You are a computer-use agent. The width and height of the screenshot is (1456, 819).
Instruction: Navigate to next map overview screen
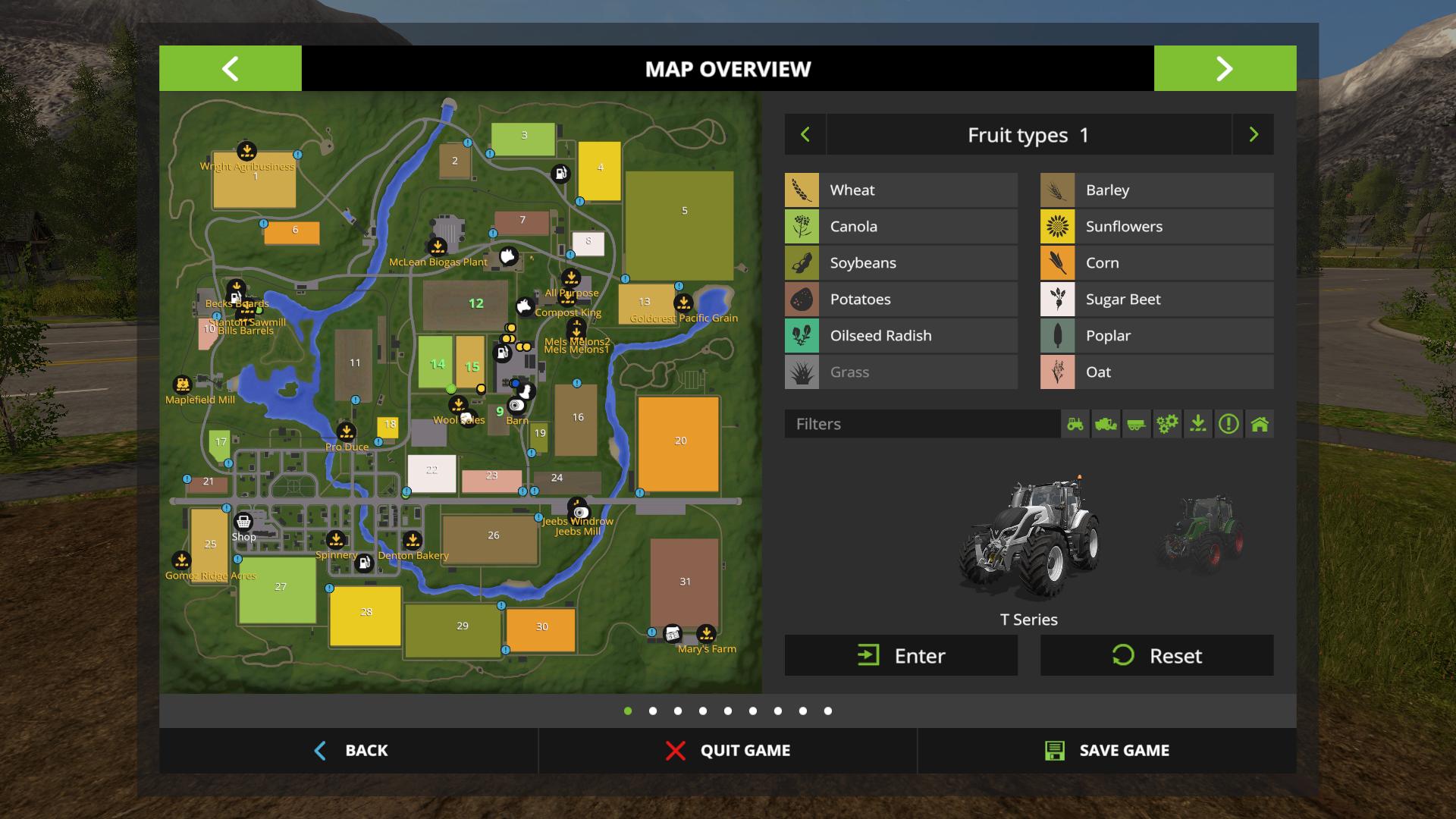coord(1224,68)
